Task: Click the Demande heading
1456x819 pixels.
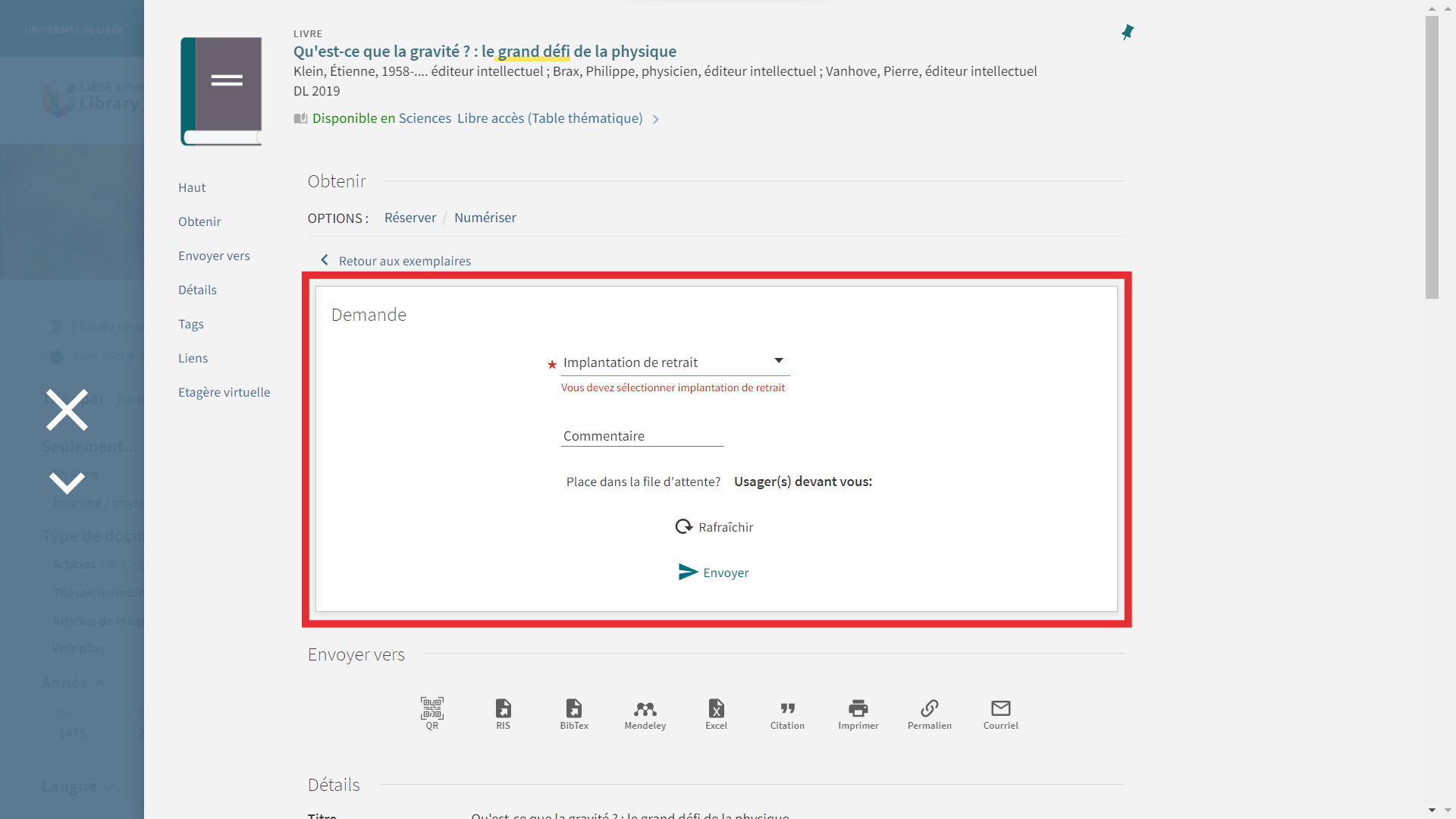Action: 369,315
